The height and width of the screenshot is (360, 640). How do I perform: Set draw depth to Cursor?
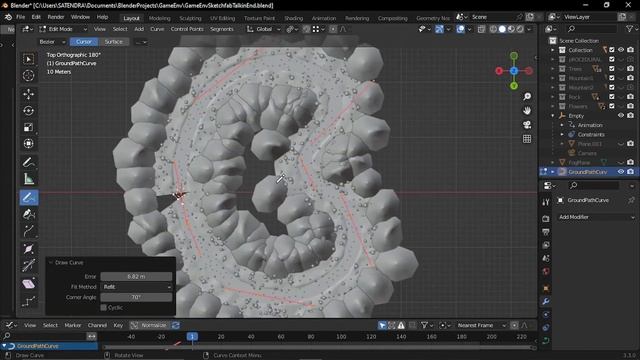coord(84,42)
